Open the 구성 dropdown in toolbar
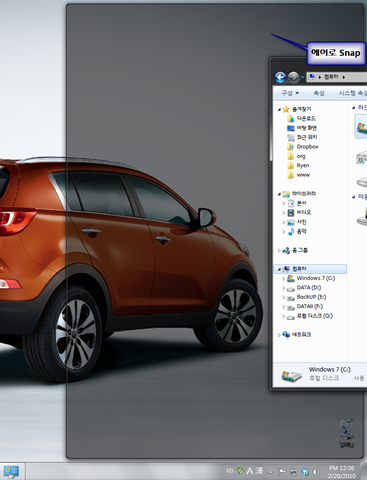This screenshot has height=480, width=367. (290, 93)
